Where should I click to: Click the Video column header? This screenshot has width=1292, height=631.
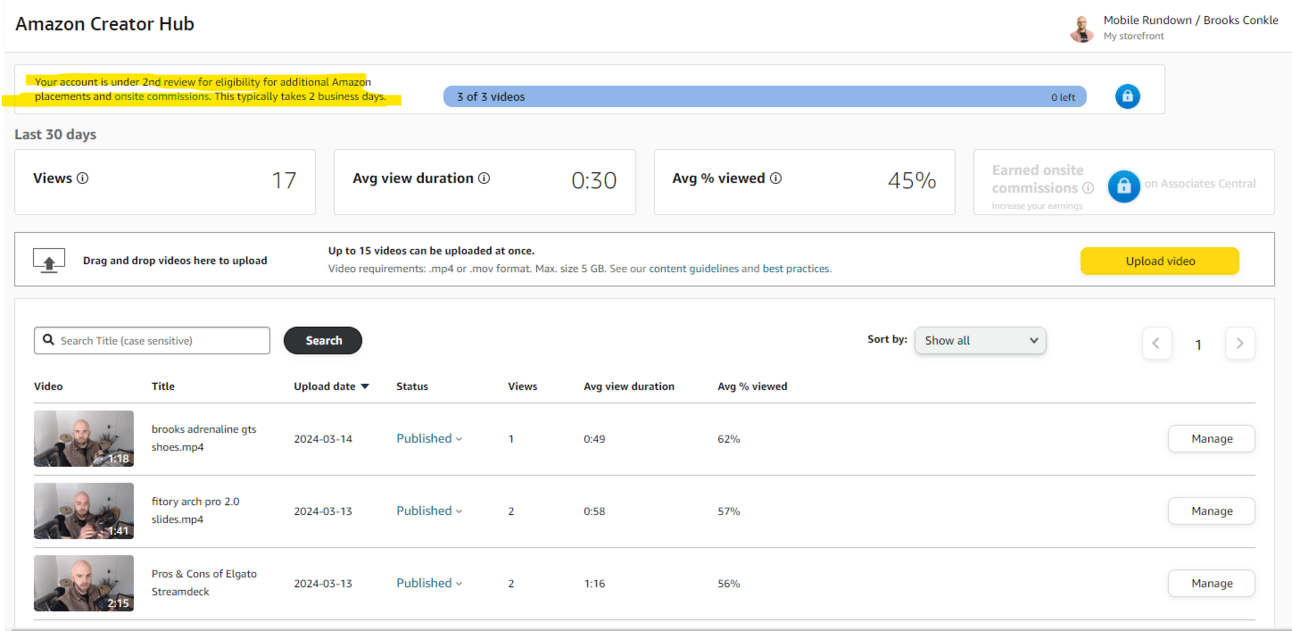click(48, 386)
